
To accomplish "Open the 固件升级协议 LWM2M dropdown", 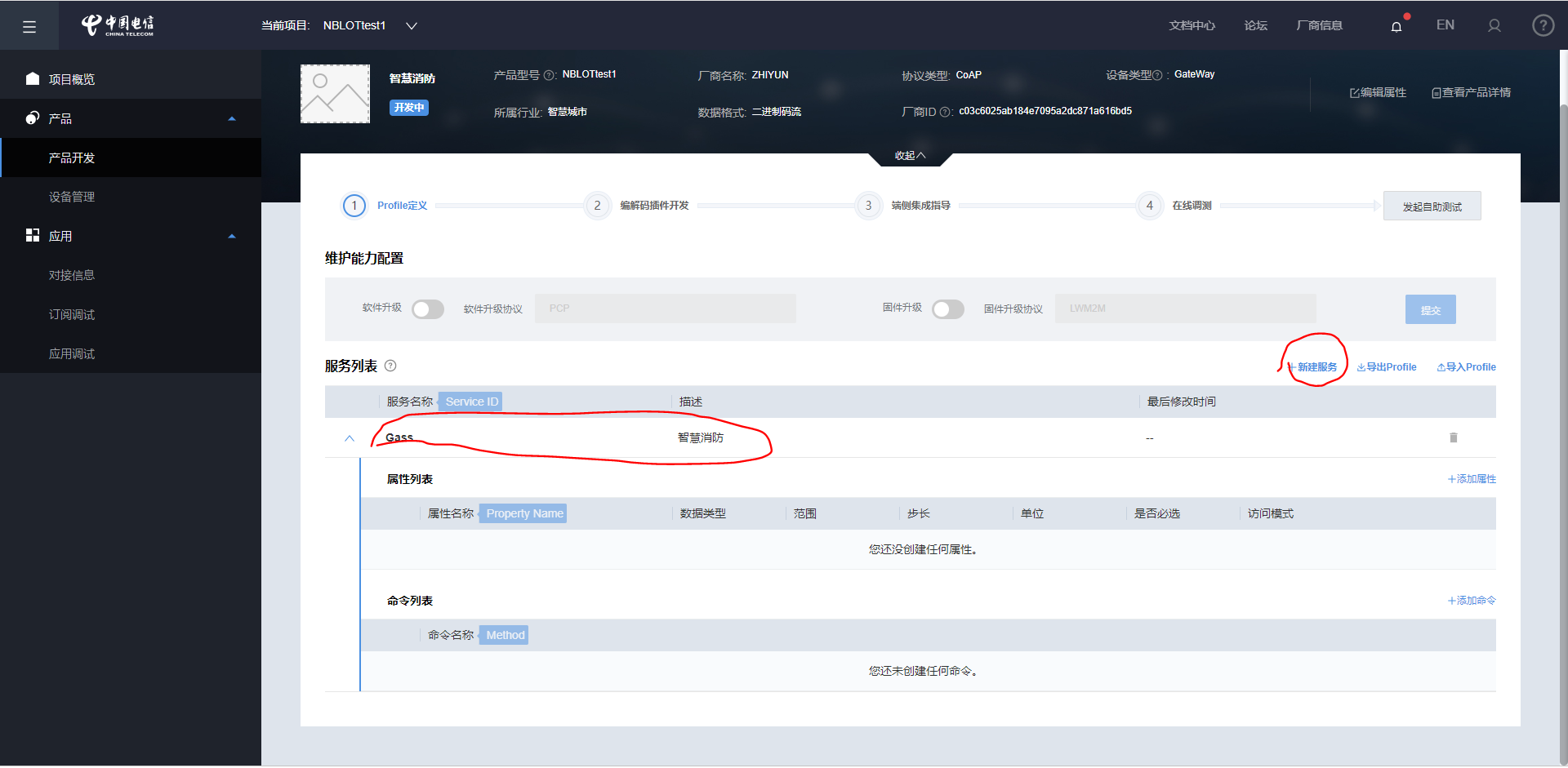I will tap(1186, 309).
